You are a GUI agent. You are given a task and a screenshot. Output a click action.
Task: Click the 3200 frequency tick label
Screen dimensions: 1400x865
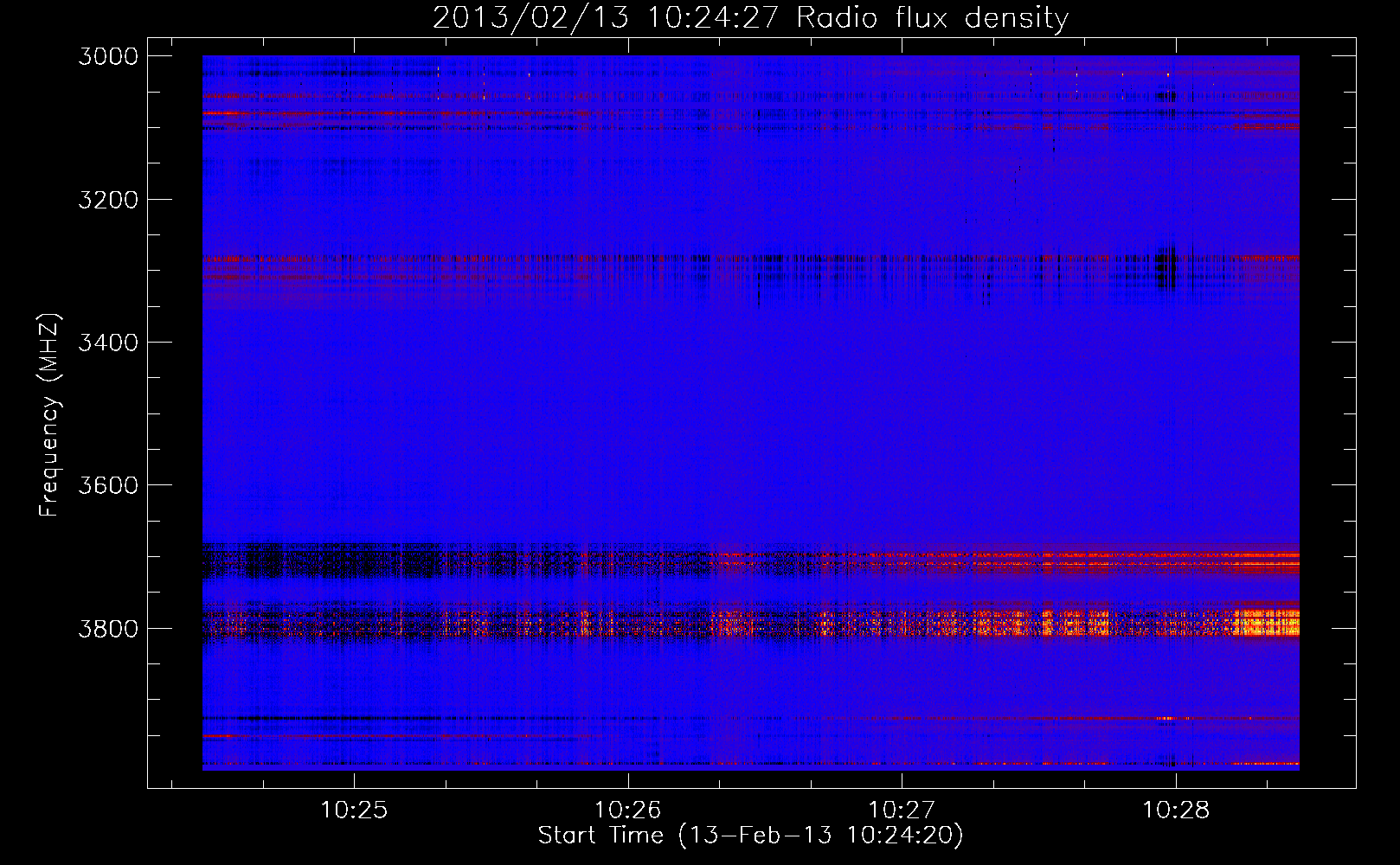(108, 200)
